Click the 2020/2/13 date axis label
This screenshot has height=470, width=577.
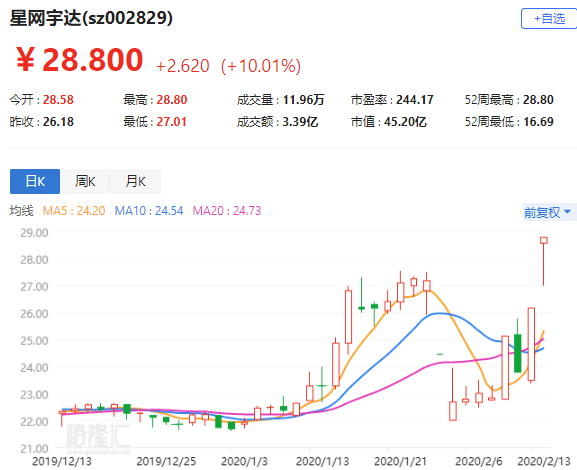coord(544,461)
